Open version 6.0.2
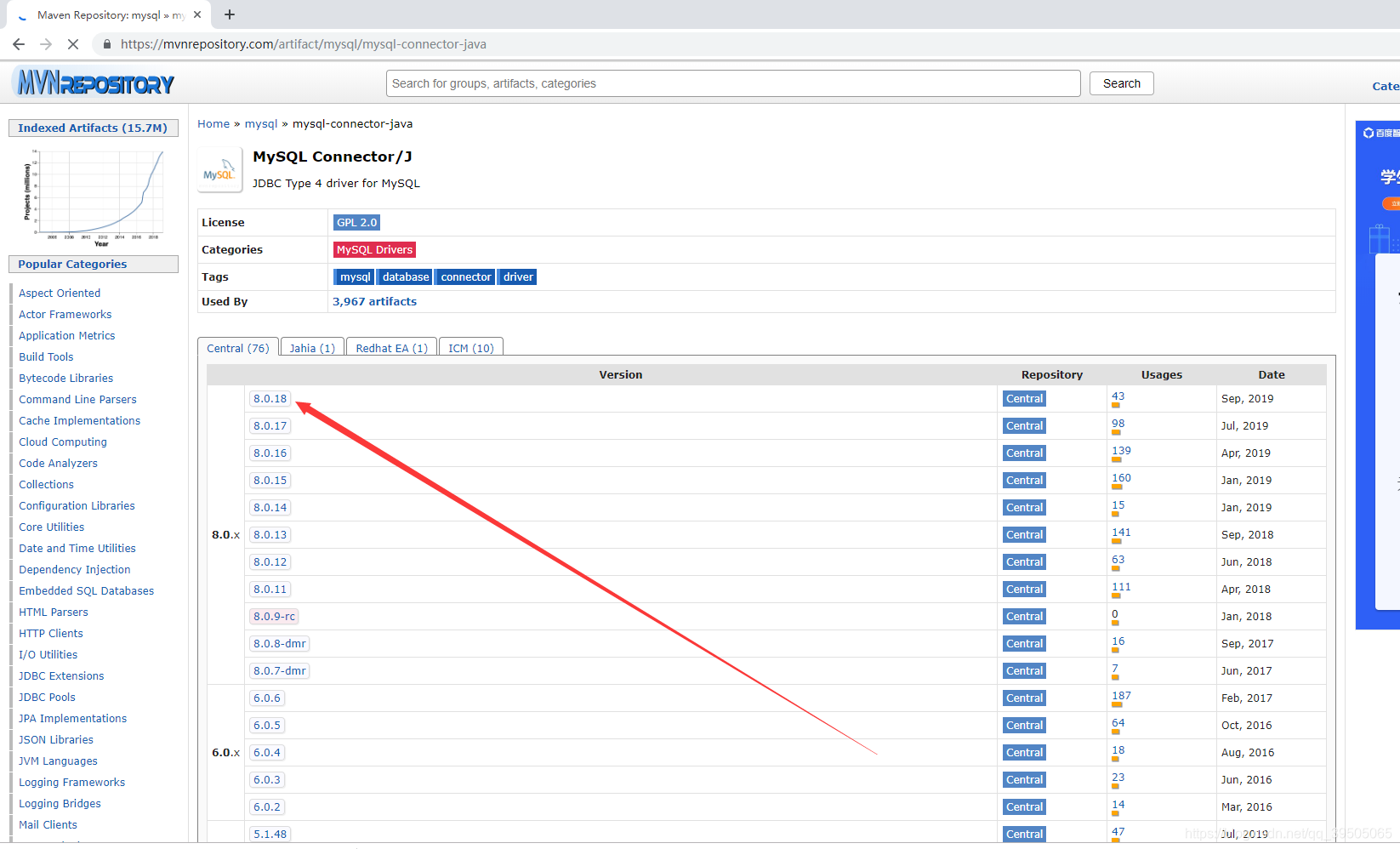Screen dimensions: 1400x849 (266, 806)
